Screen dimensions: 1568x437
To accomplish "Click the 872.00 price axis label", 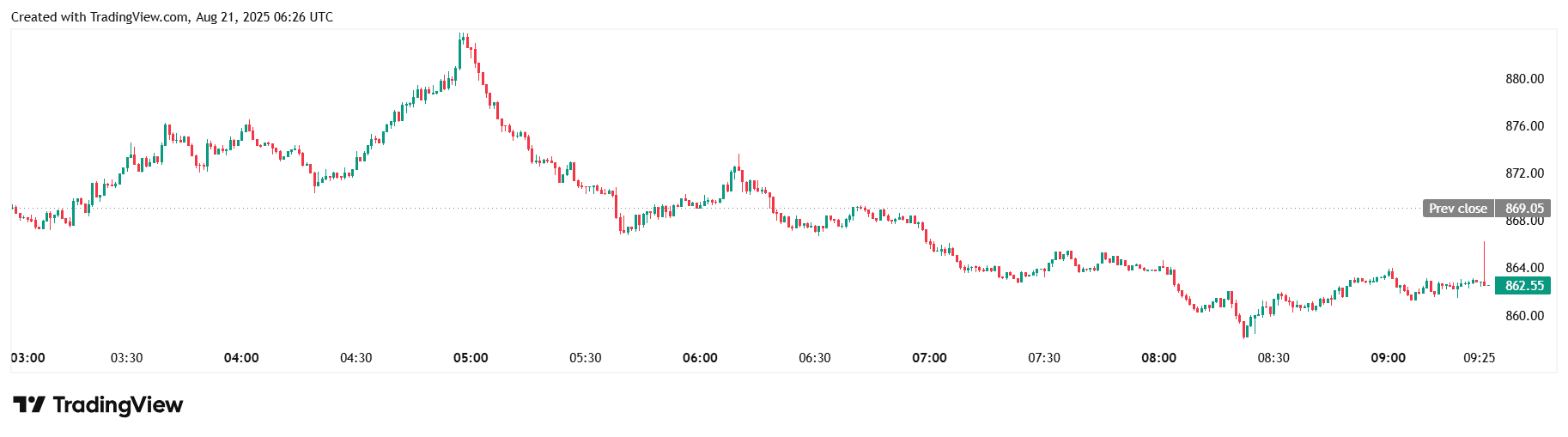I will tap(1524, 173).
